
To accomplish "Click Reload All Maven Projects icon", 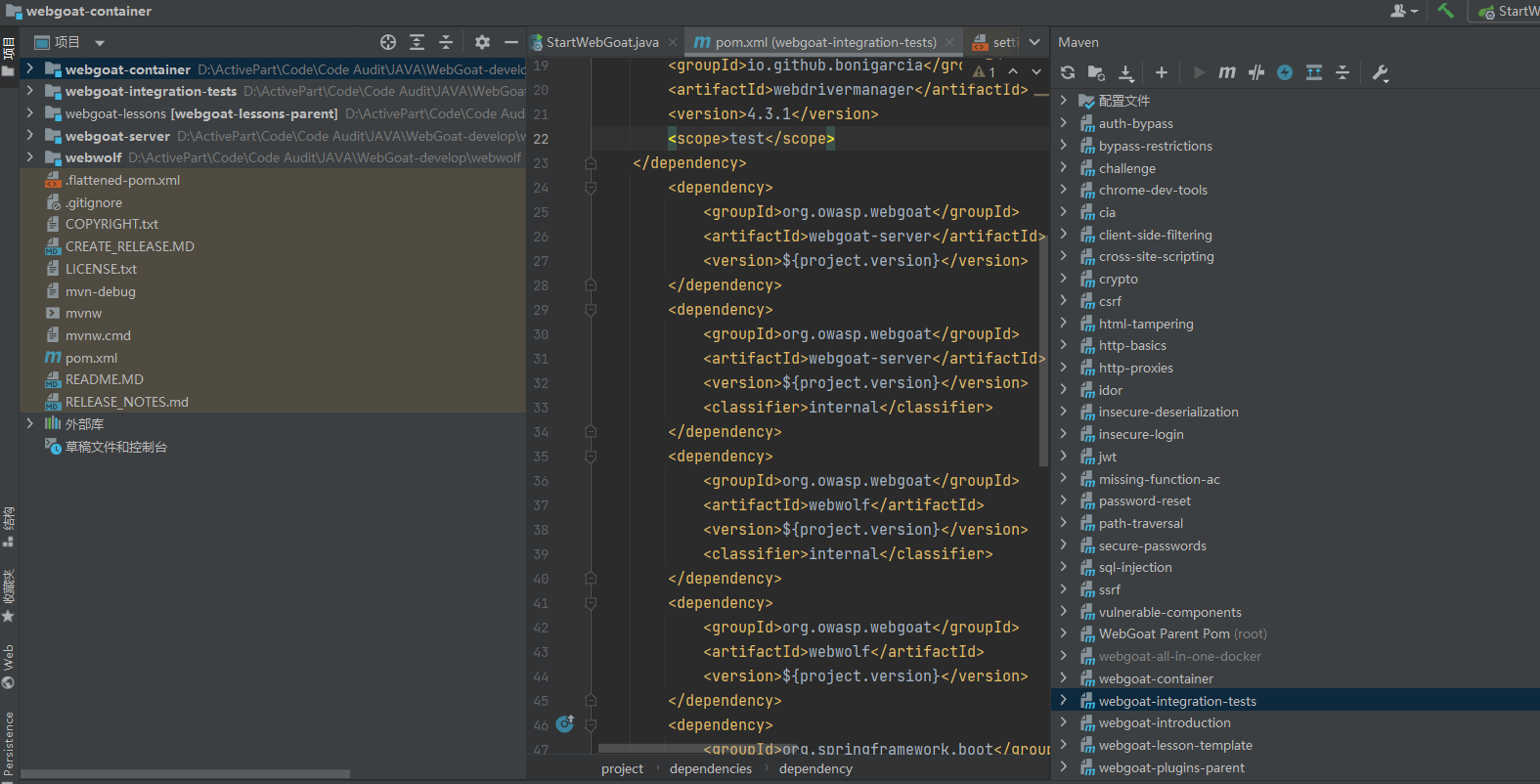I will coord(1068,72).
